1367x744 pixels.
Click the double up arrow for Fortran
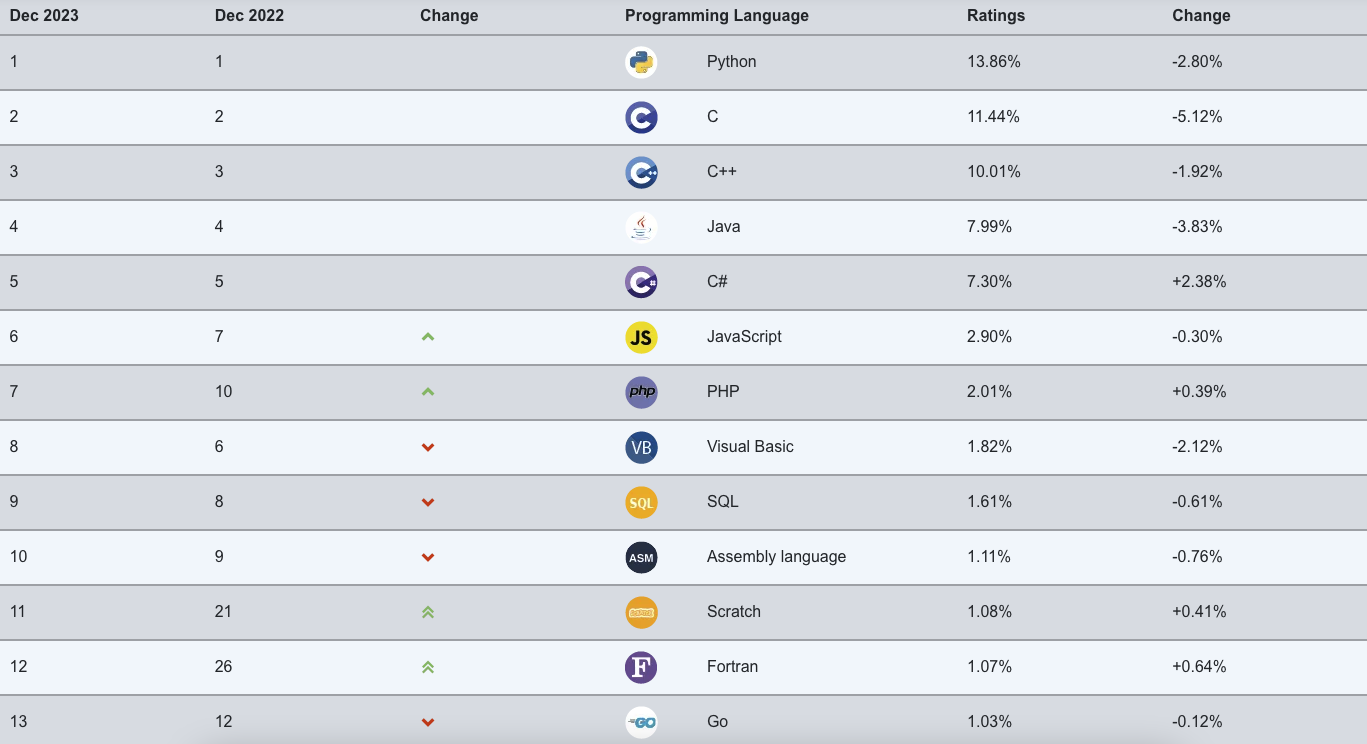(x=428, y=667)
